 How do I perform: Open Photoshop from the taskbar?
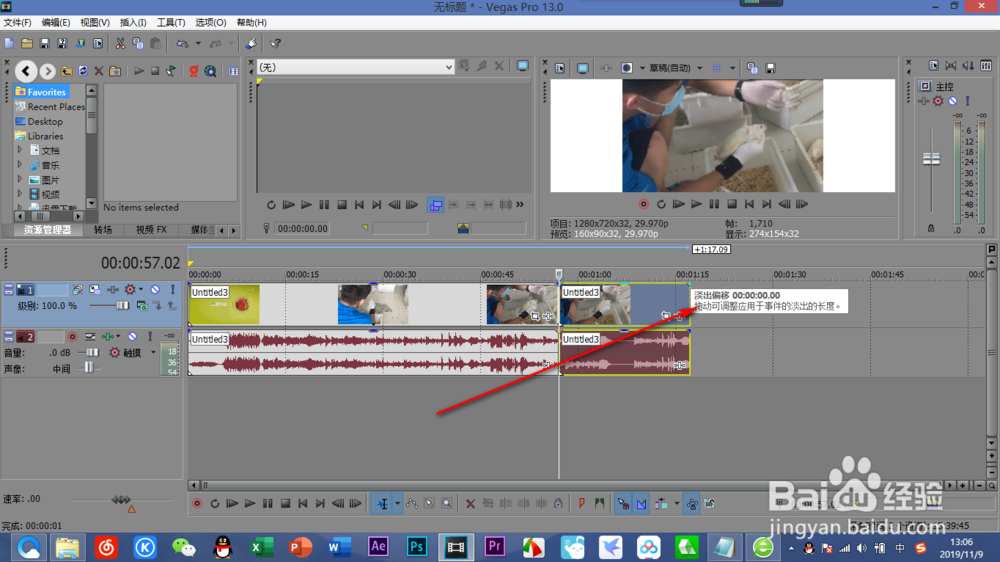point(416,547)
